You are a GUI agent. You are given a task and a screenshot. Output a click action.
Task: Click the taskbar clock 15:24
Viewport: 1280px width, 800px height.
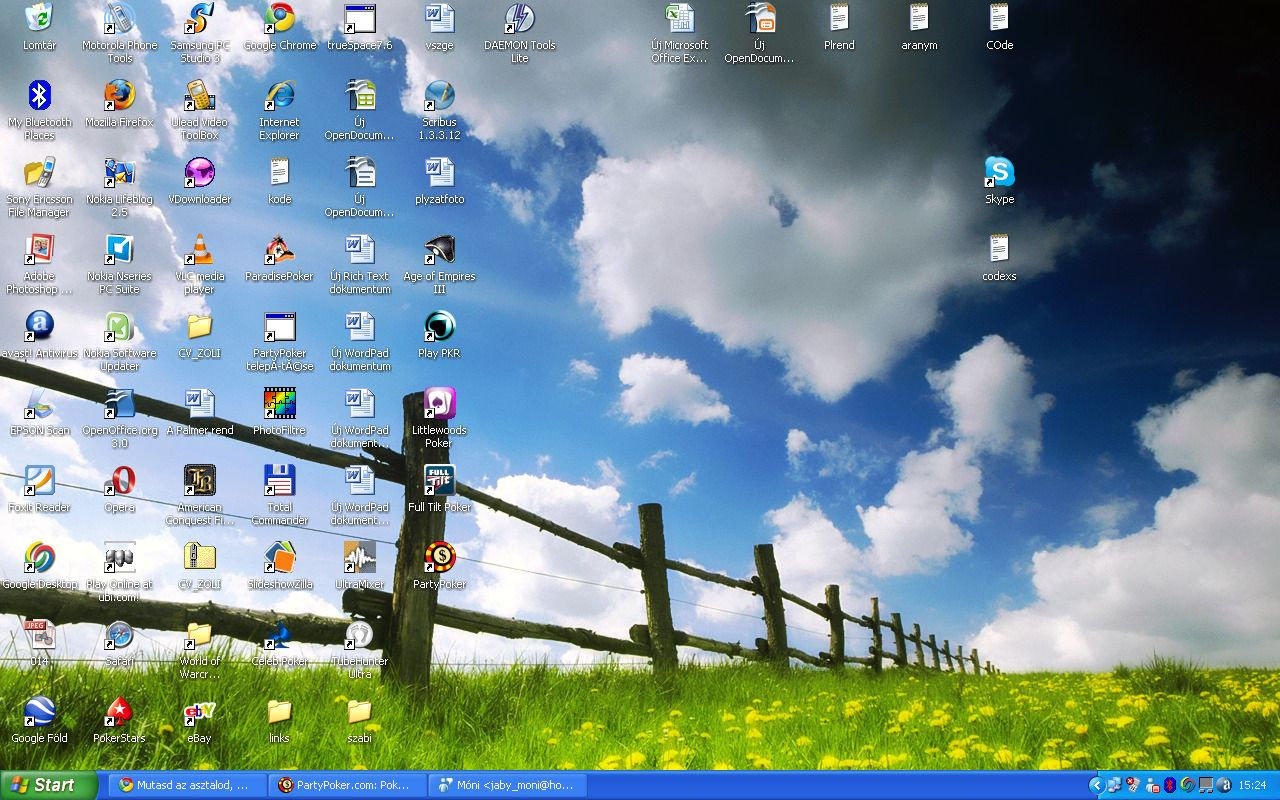(x=1252, y=786)
